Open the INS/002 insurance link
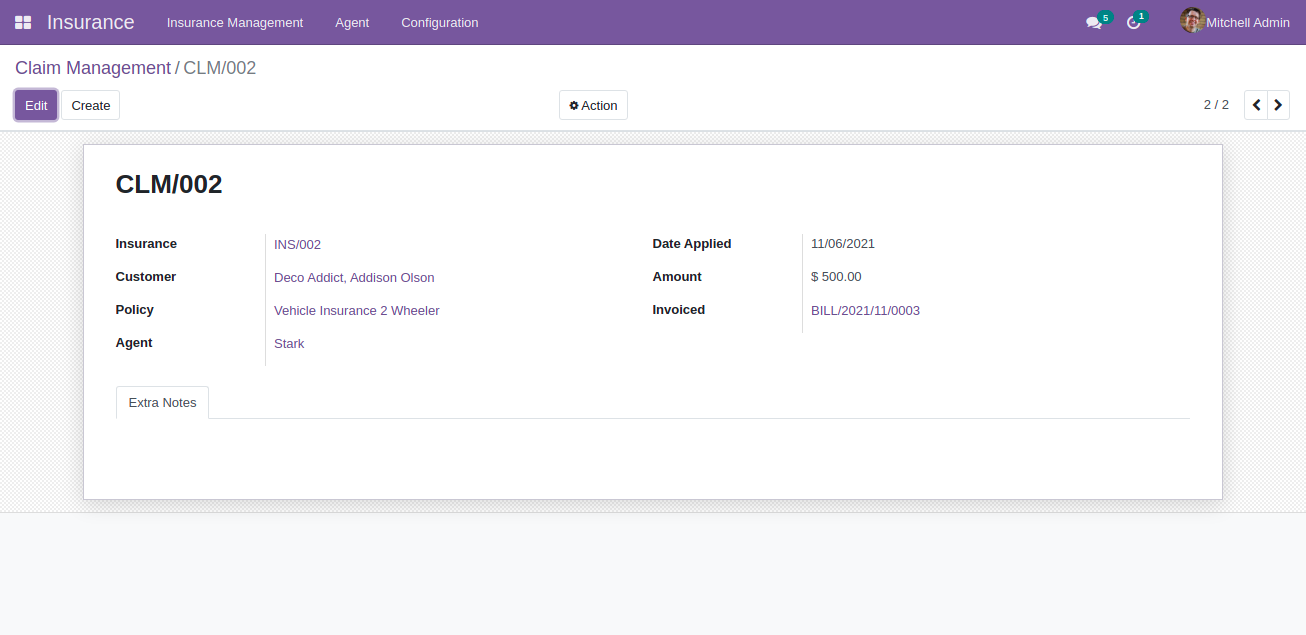Viewport: 1306px width, 635px height. (297, 244)
